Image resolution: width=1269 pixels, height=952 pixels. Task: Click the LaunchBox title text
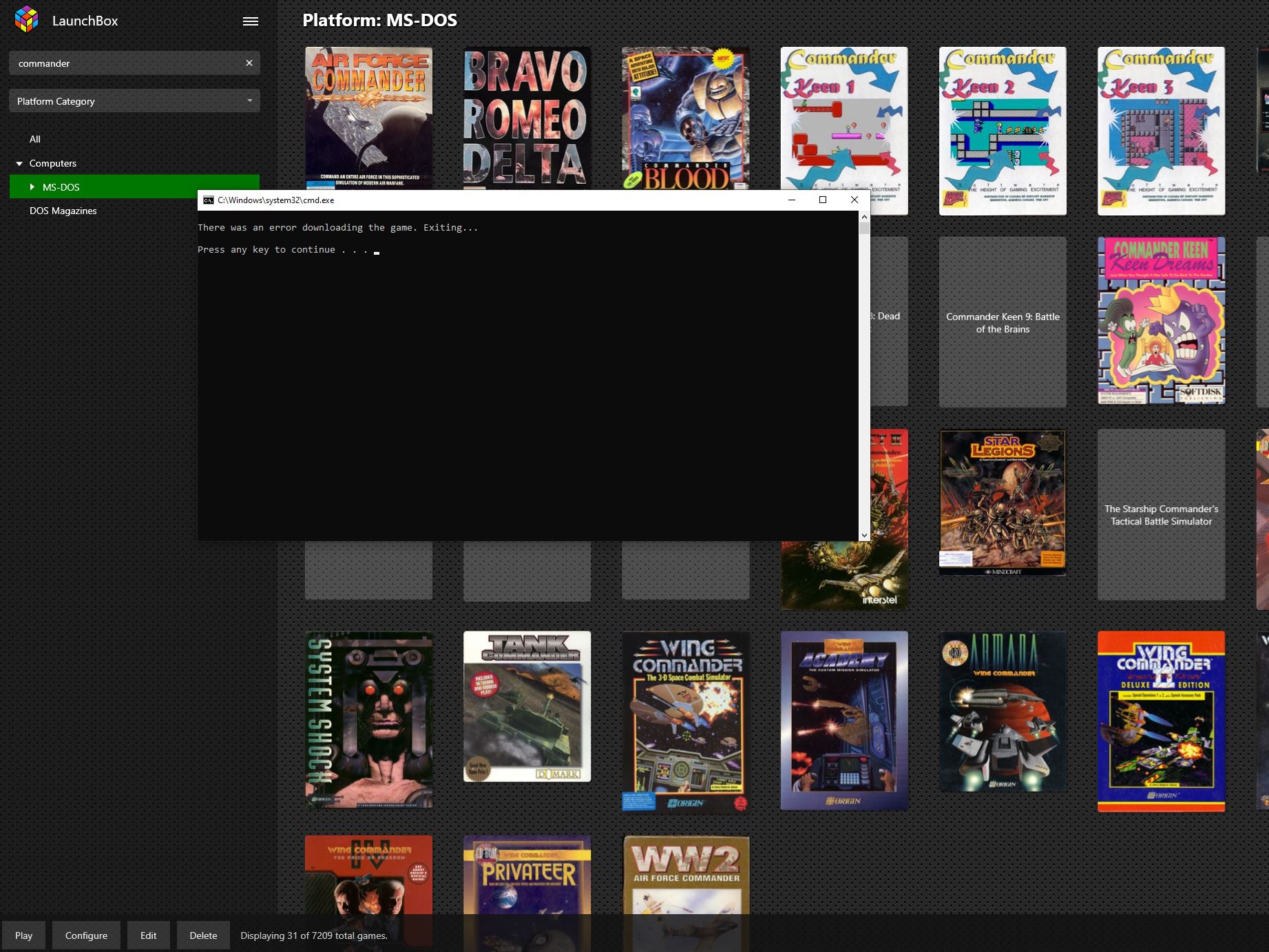point(85,21)
